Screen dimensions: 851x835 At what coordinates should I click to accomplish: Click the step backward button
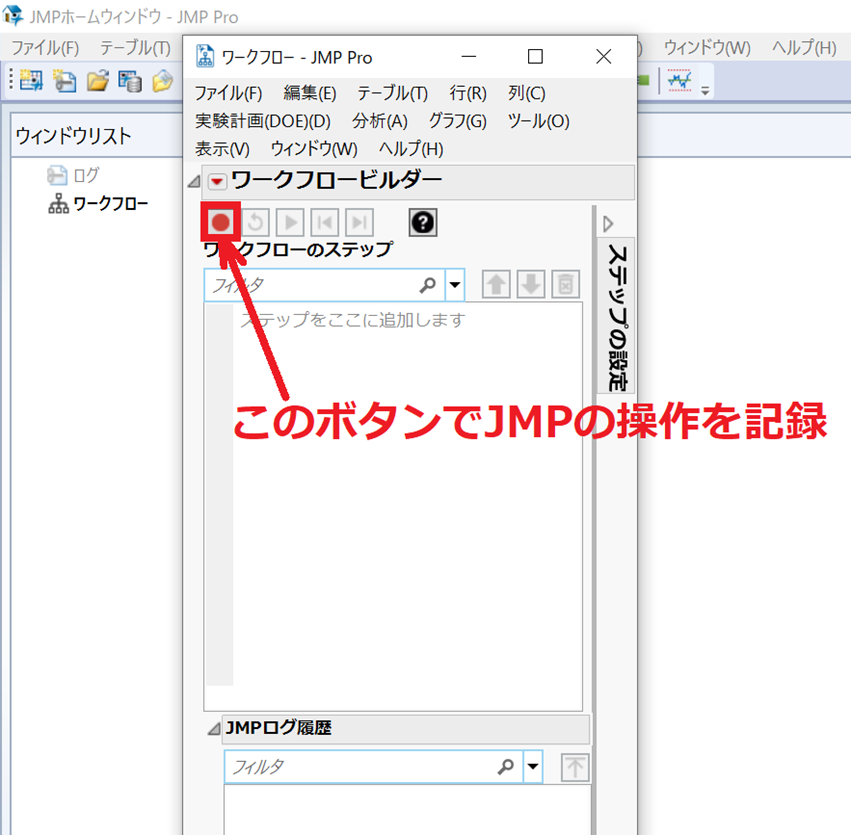pyautogui.click(x=325, y=222)
